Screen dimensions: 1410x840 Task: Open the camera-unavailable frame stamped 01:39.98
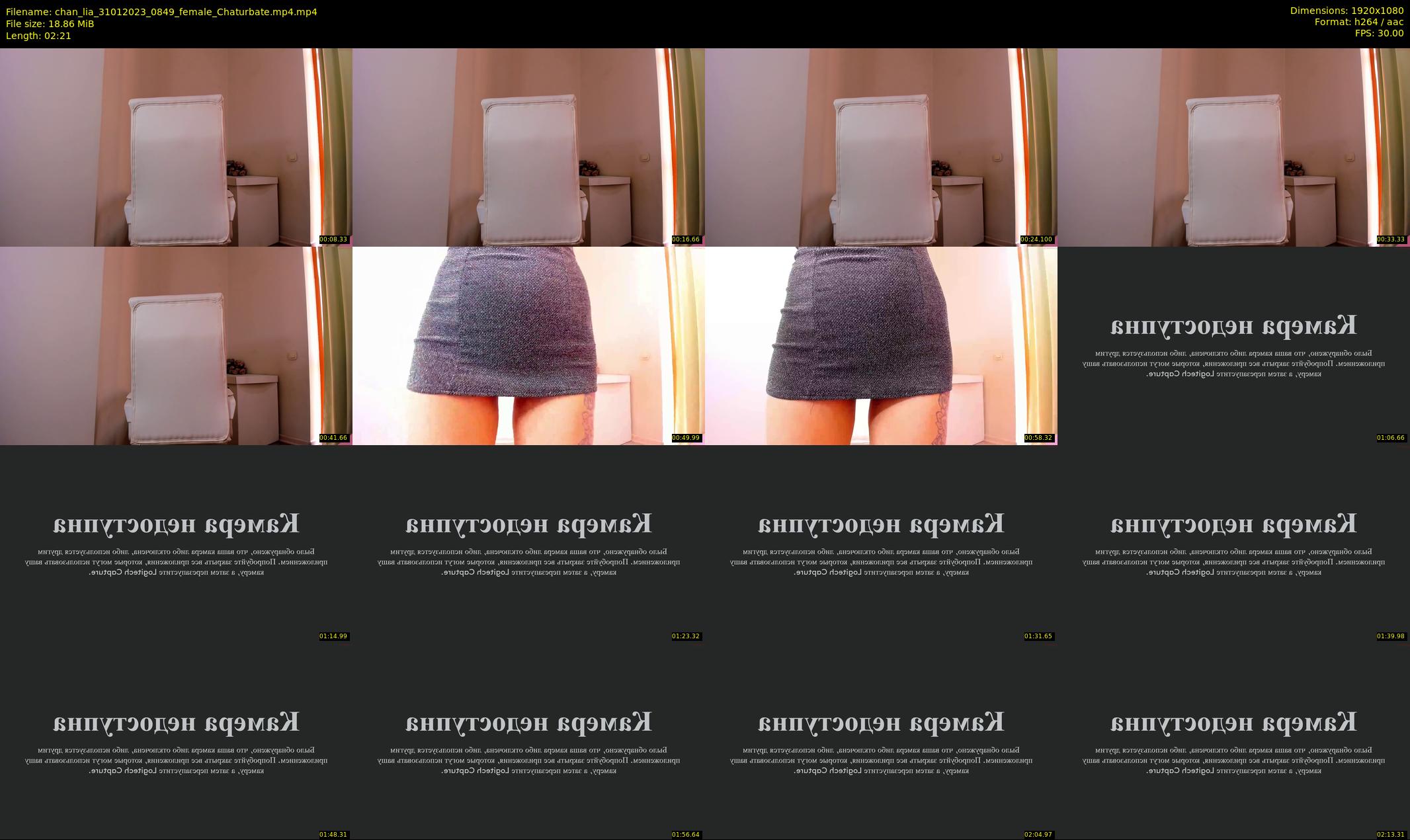point(1233,544)
